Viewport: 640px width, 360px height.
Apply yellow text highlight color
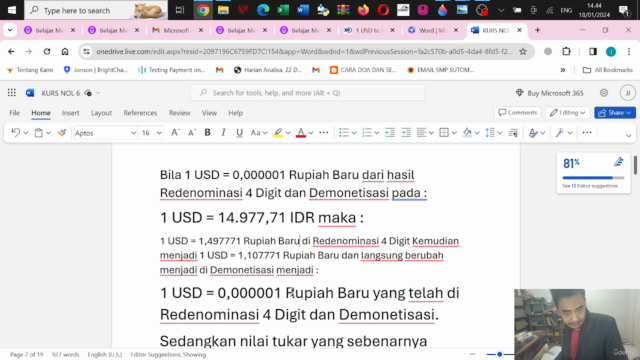278,133
